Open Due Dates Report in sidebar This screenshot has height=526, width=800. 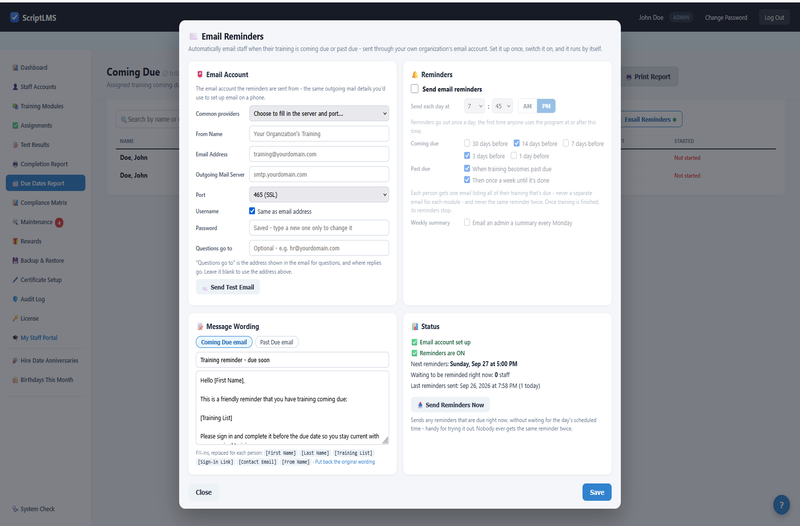click(x=45, y=183)
